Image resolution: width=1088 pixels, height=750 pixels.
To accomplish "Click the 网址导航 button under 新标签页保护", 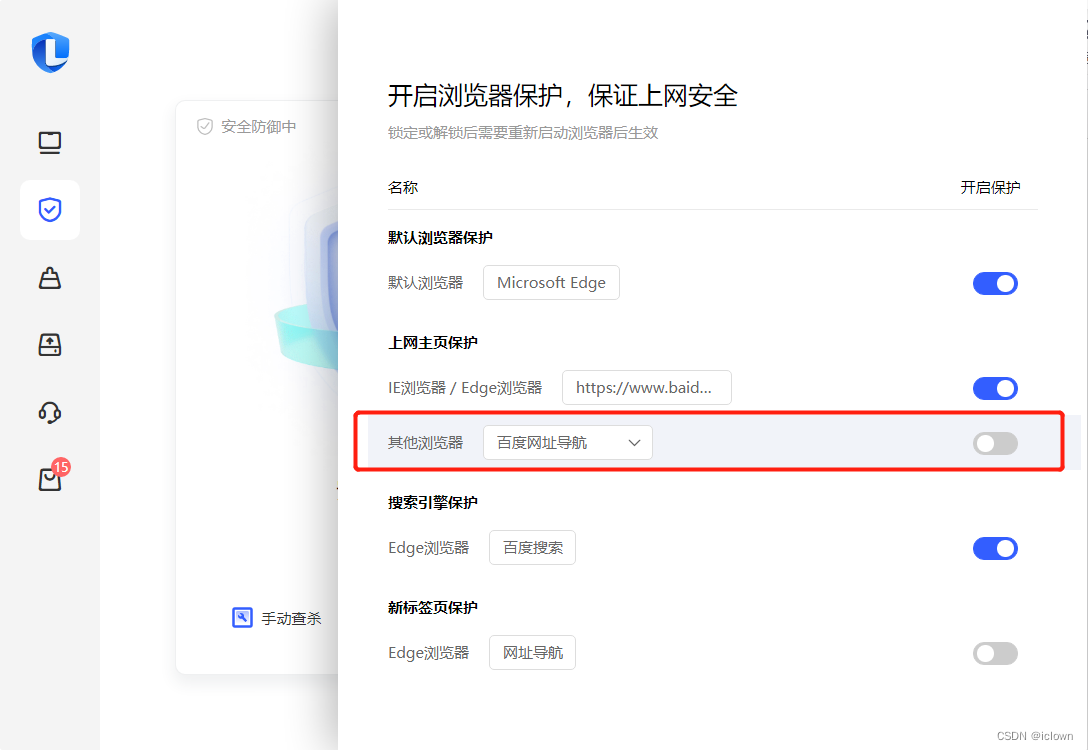I will 532,652.
